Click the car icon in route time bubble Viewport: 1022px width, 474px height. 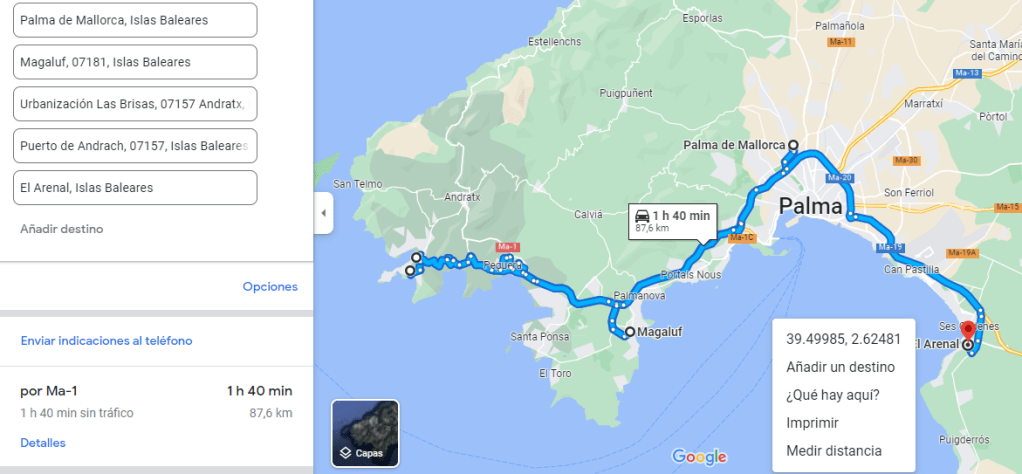tap(642, 216)
